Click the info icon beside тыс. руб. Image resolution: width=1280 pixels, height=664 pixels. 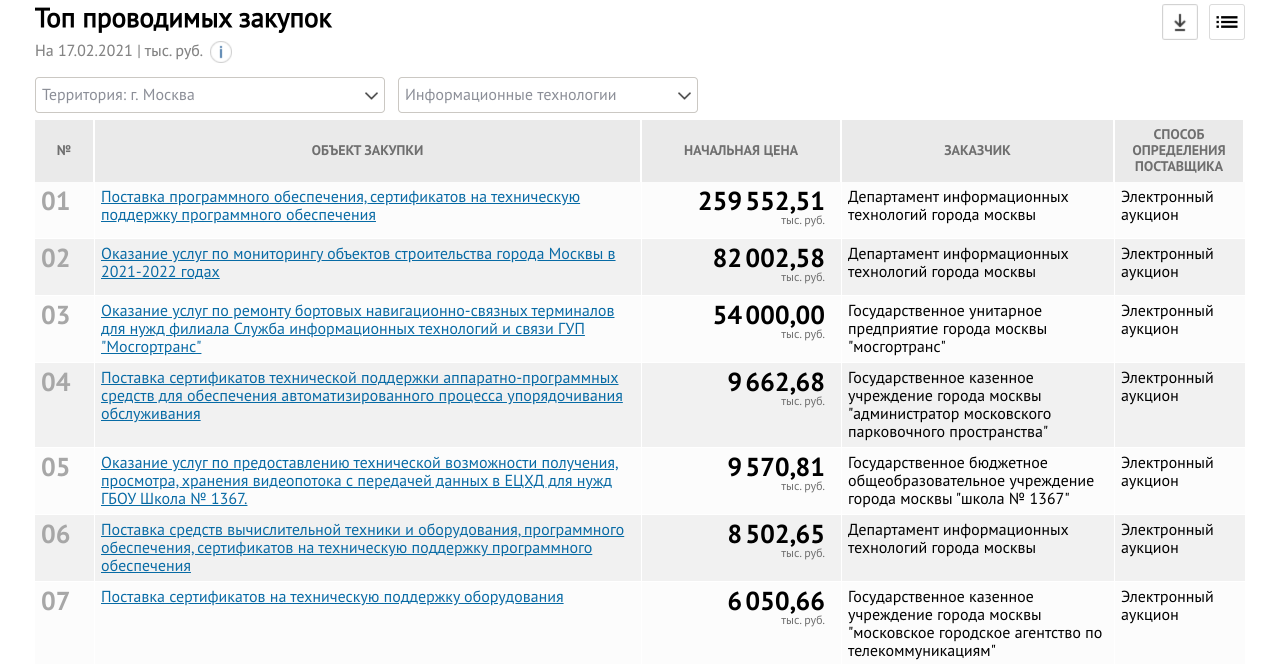221,52
